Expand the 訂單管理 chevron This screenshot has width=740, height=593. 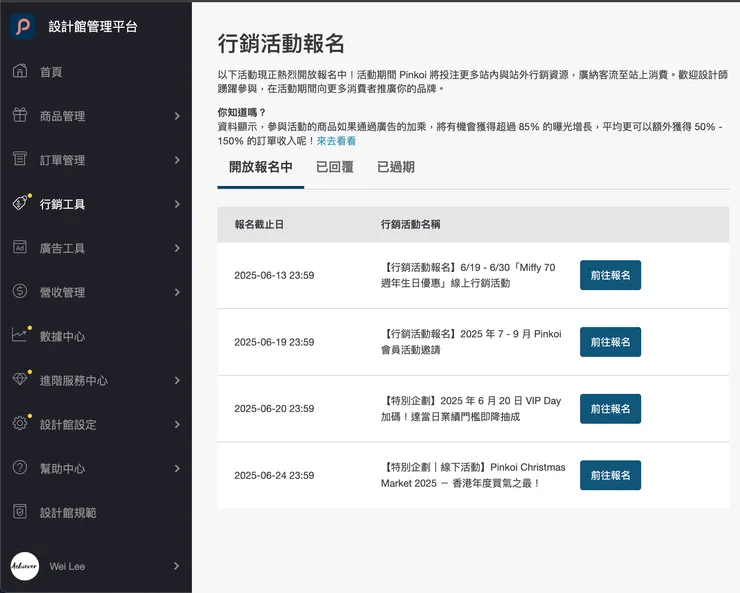tap(177, 160)
